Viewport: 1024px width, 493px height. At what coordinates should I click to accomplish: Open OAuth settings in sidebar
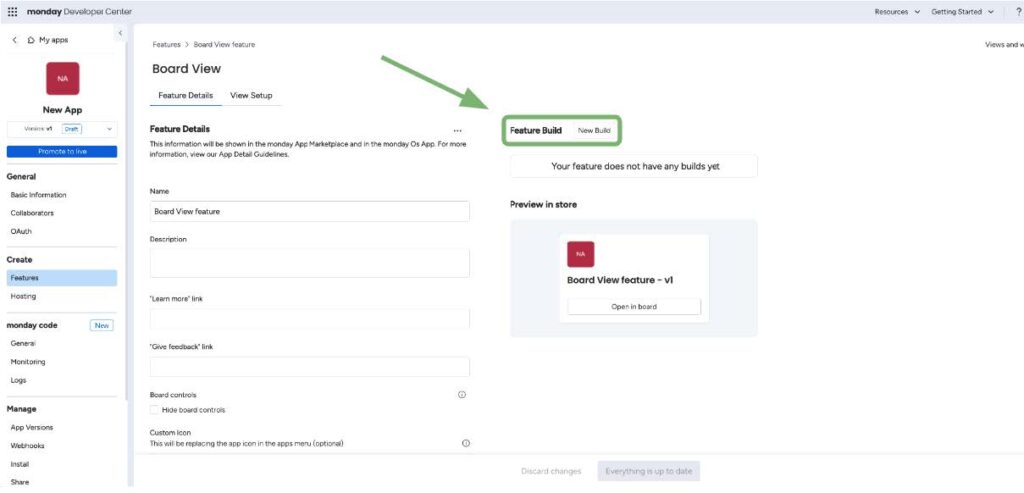tap(22, 231)
